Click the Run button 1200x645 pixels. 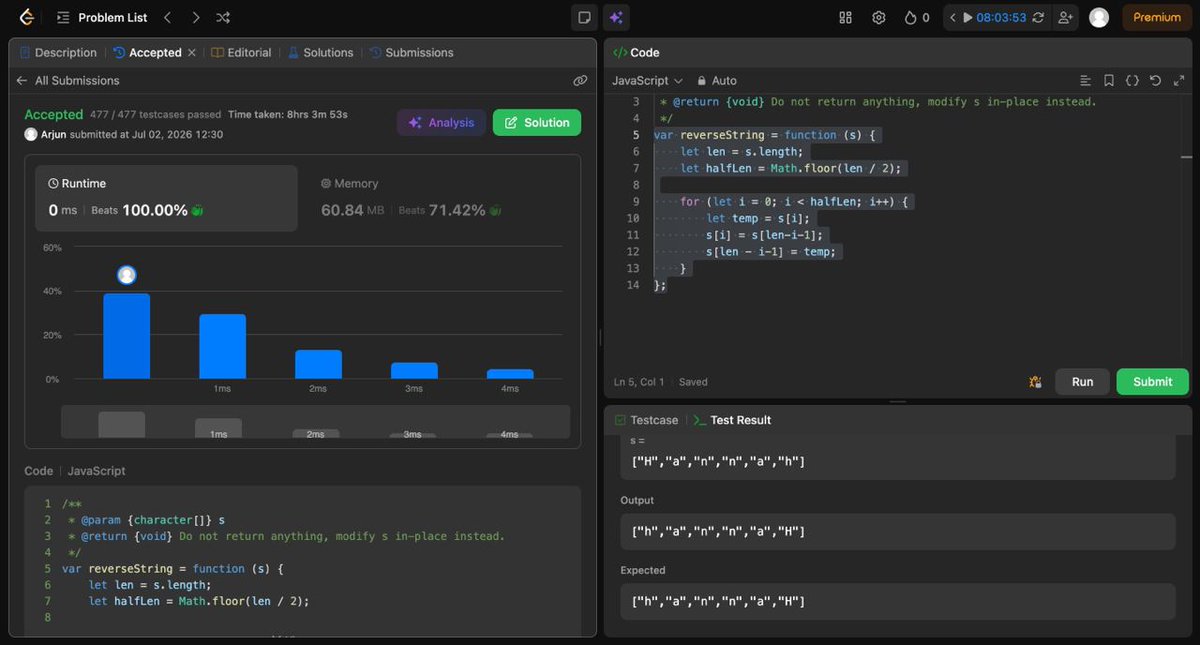click(1083, 381)
